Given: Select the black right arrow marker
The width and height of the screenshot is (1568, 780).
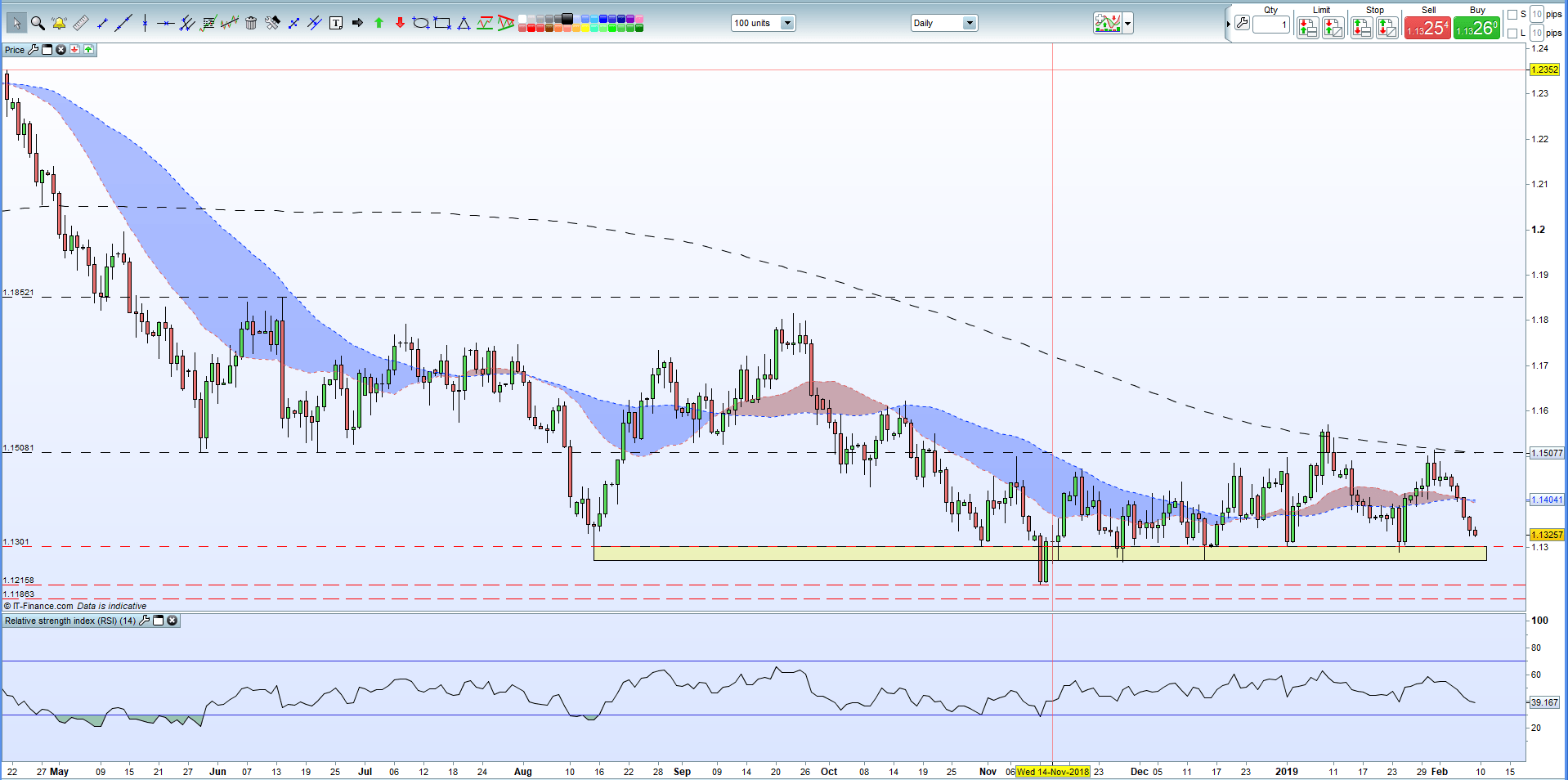Looking at the screenshot, I should click(x=357, y=23).
